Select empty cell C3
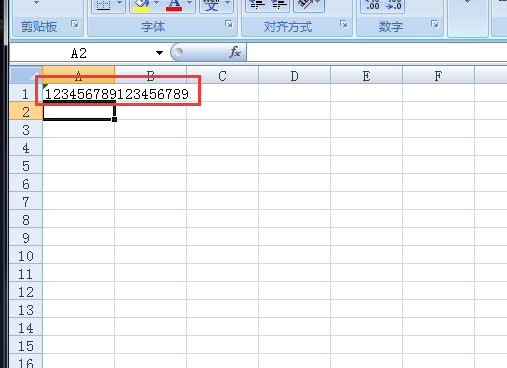Screen dimensions: 507x368 click(x=222, y=129)
